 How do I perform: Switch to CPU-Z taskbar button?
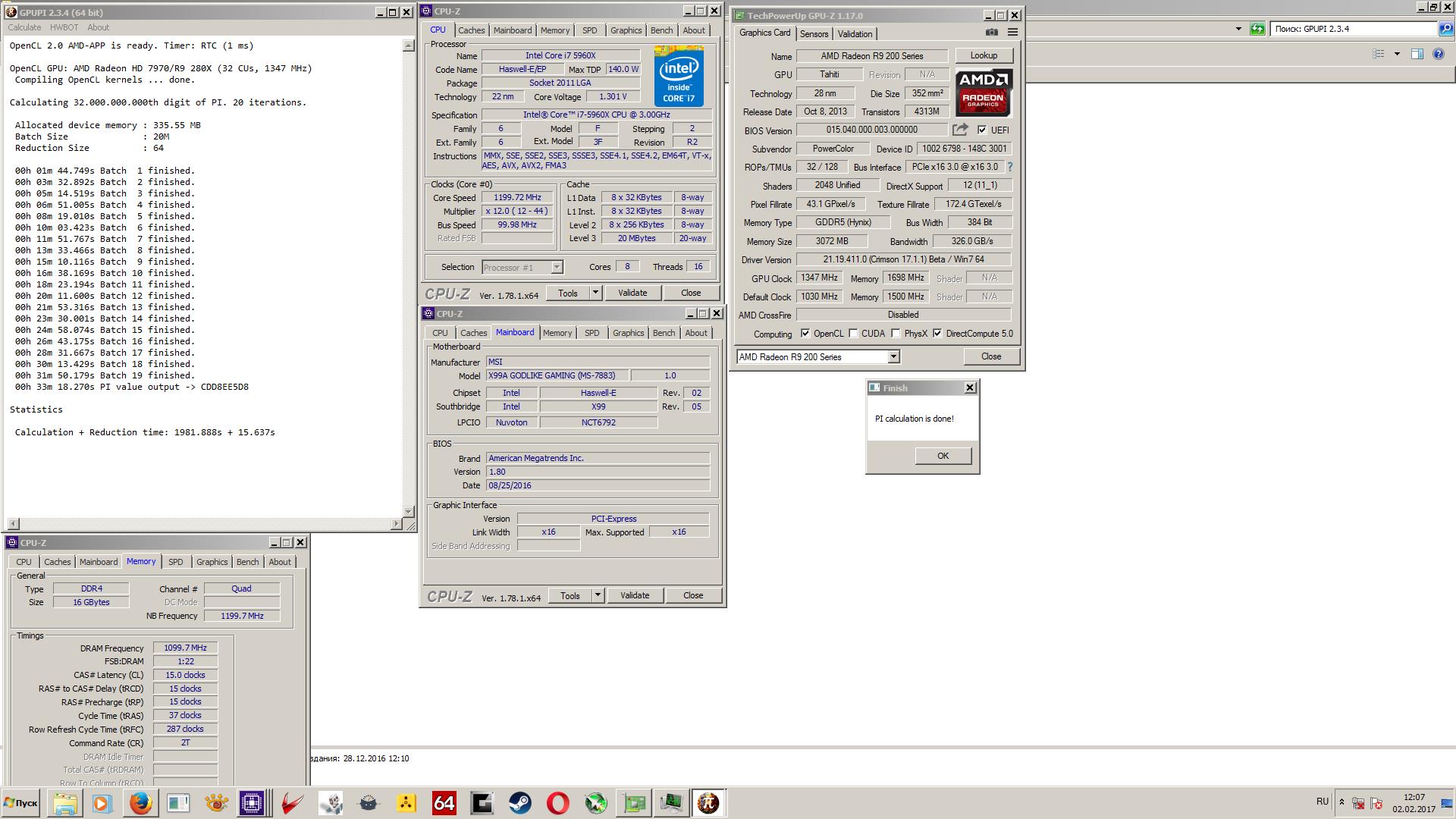coord(252,803)
